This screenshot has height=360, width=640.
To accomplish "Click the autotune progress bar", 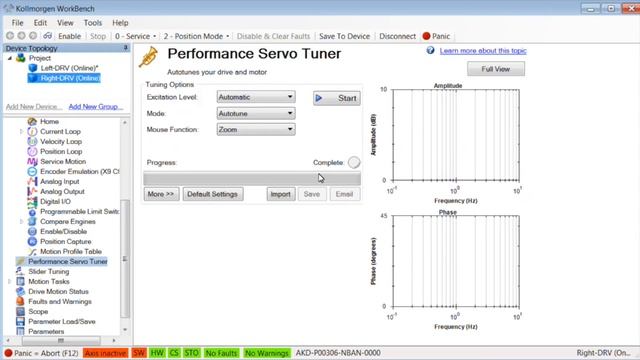I will pyautogui.click(x=252, y=179).
